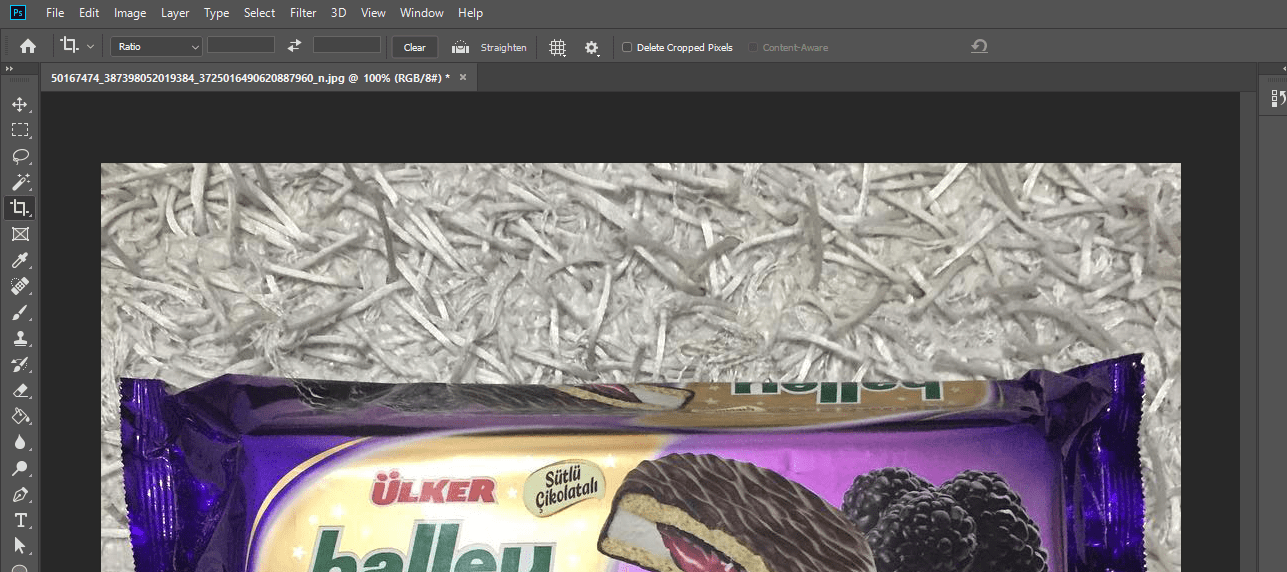Click the Clear button
This screenshot has width=1287, height=572.
[x=415, y=47]
